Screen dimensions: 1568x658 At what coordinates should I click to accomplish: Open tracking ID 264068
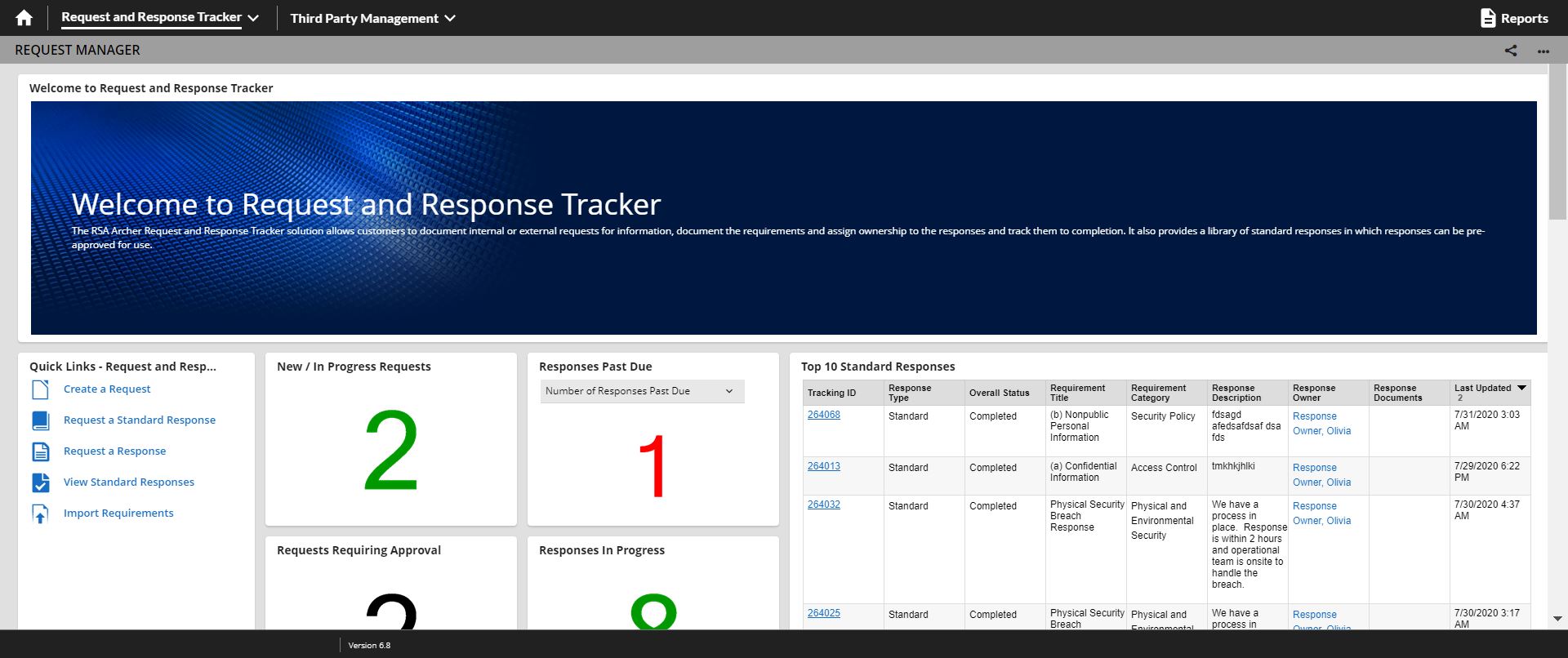823,415
